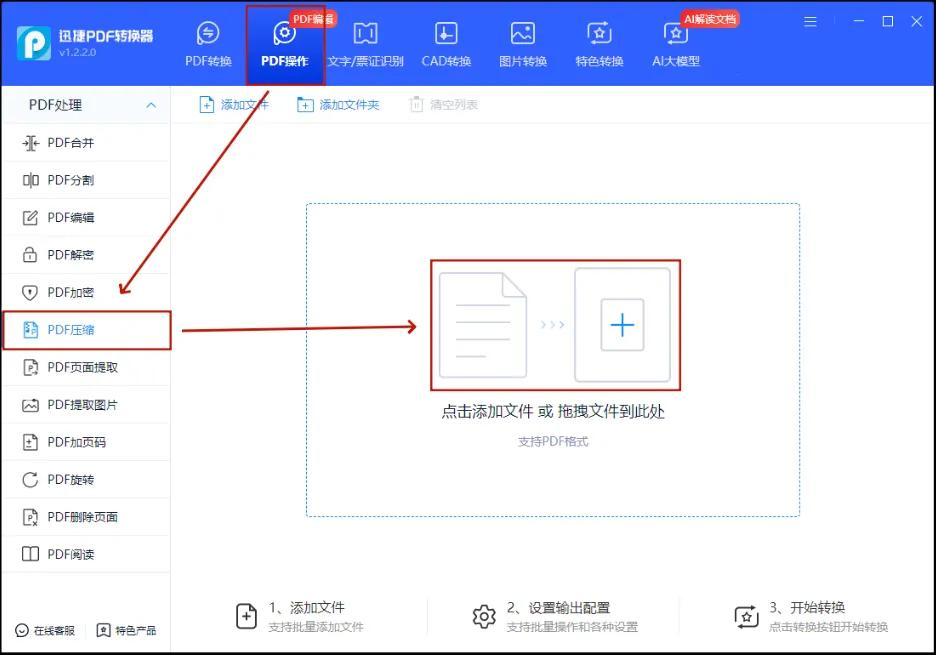Select the PDF操作 tab

click(x=285, y=45)
